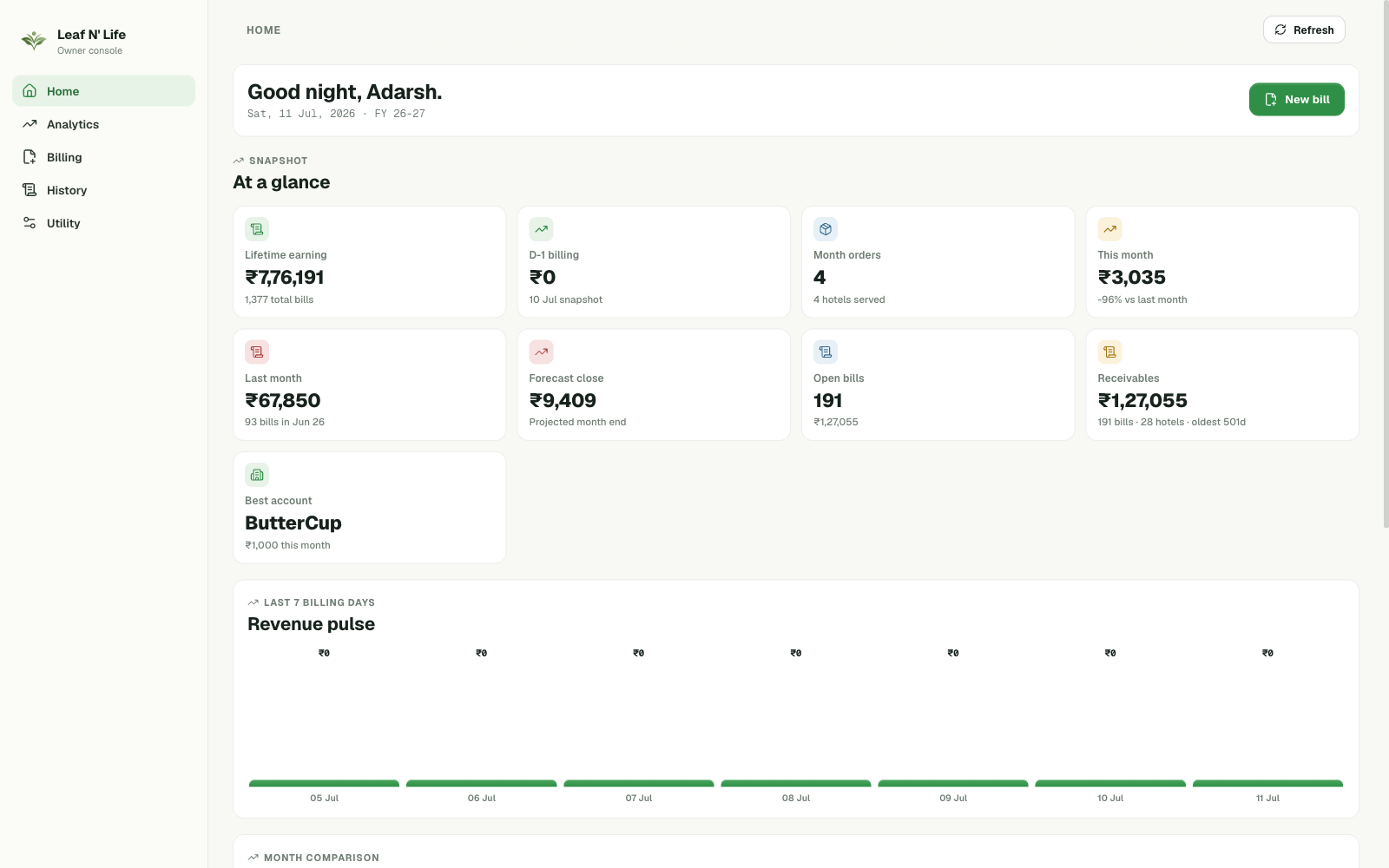Image resolution: width=1389 pixels, height=868 pixels.
Task: Click the 'Good night, Adarsh.' greeting
Action: 345,92
